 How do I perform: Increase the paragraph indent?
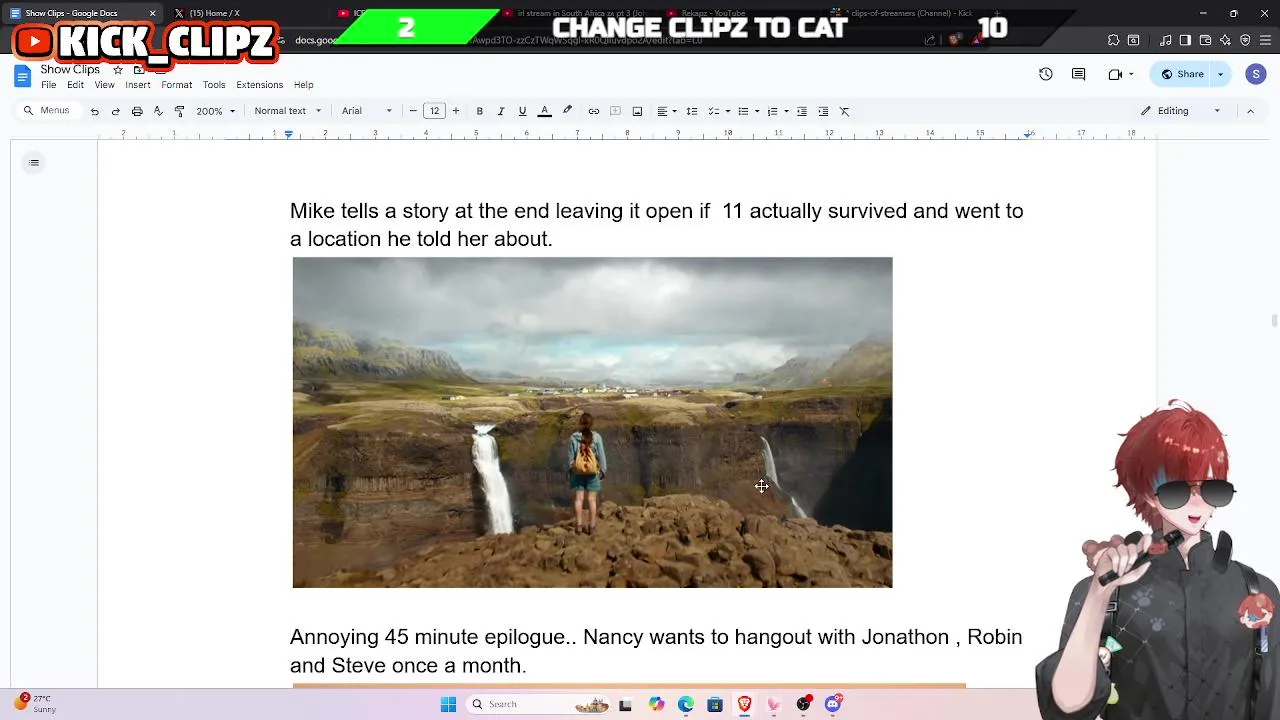tap(823, 111)
